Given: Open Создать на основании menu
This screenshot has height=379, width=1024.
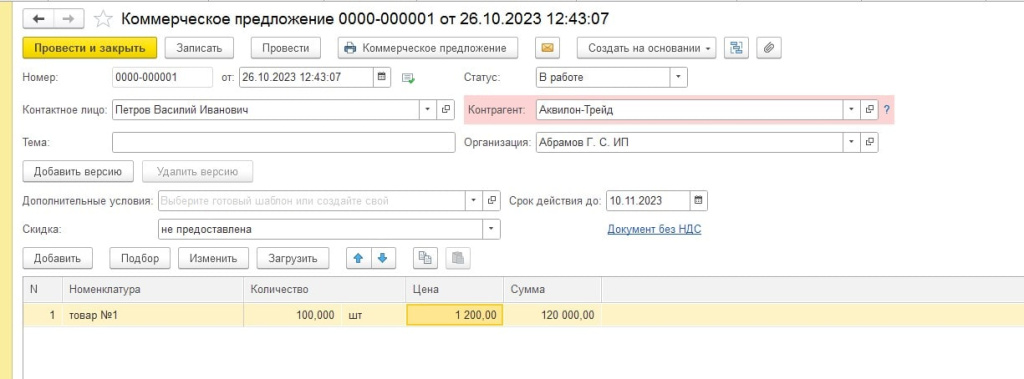Looking at the screenshot, I should point(646,48).
